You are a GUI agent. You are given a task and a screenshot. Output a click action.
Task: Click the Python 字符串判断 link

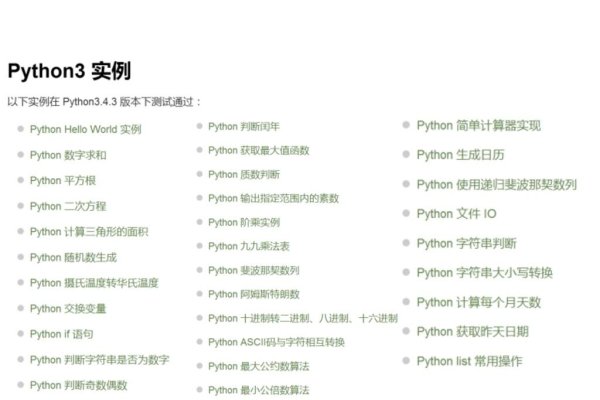coord(466,243)
